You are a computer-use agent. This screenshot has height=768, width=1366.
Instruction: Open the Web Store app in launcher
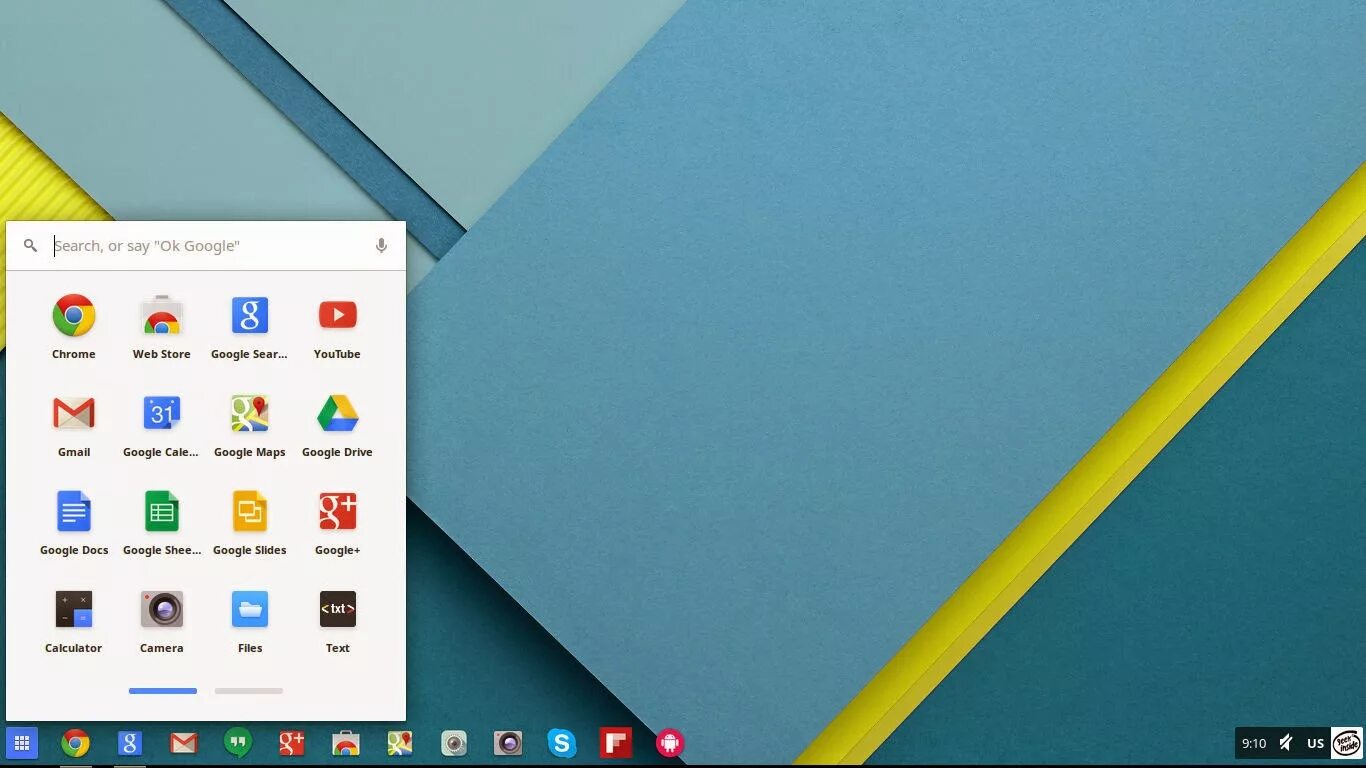(162, 316)
